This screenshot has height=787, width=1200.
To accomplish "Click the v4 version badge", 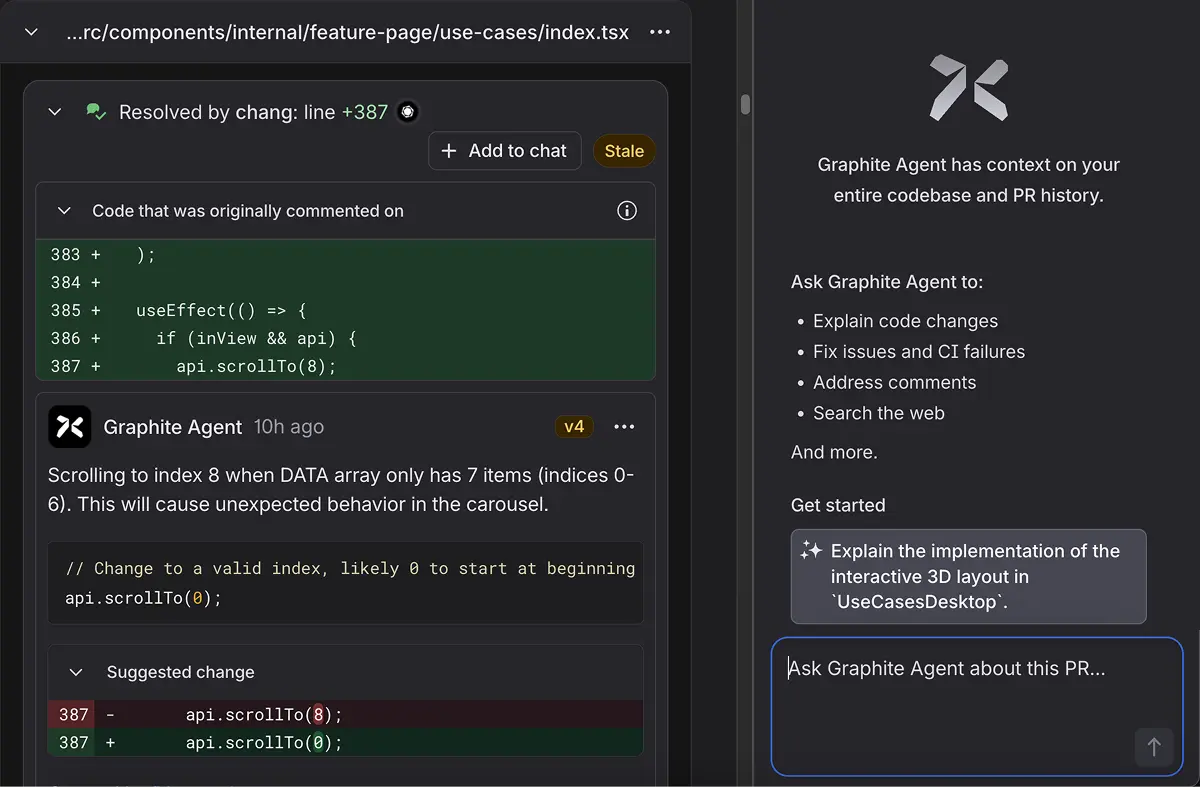I will 574,427.
